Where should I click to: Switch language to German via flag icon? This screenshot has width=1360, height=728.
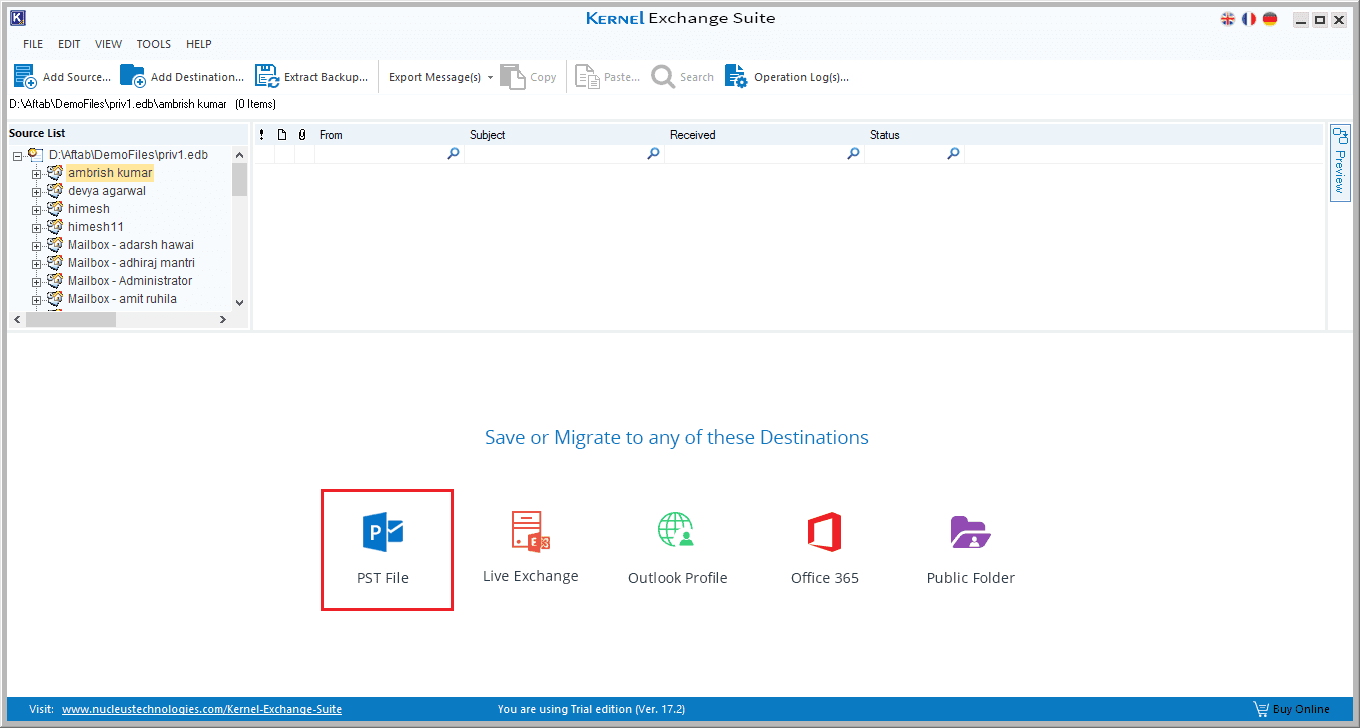tap(1270, 19)
